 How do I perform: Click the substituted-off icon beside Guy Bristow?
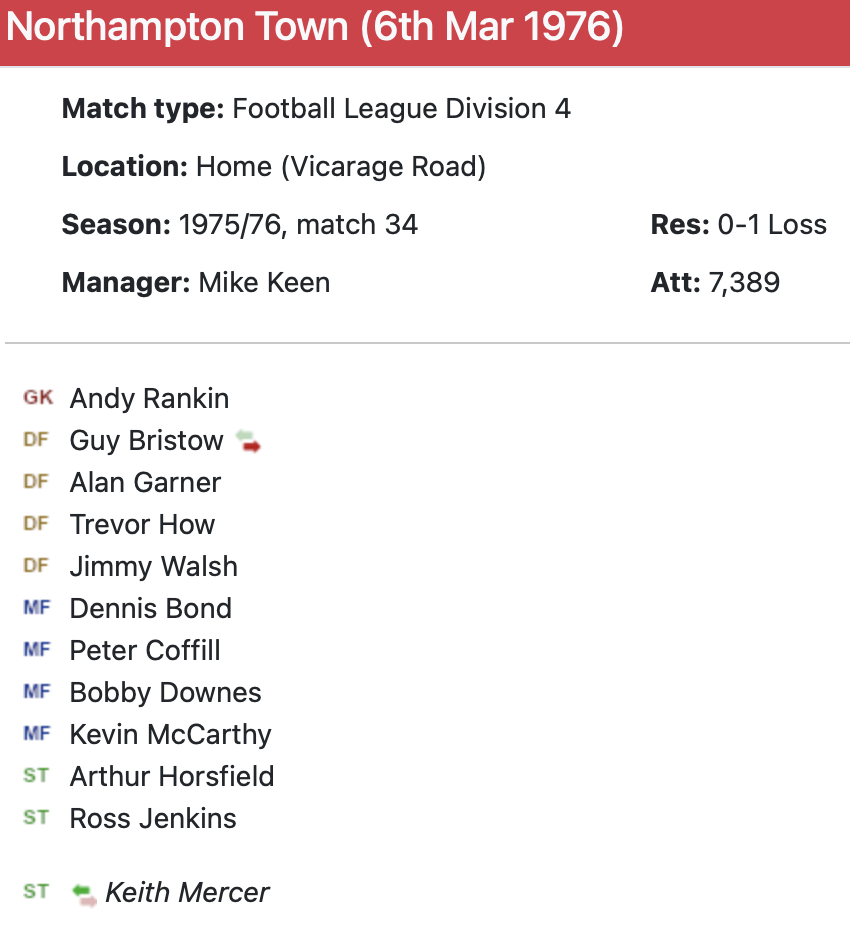[248, 441]
